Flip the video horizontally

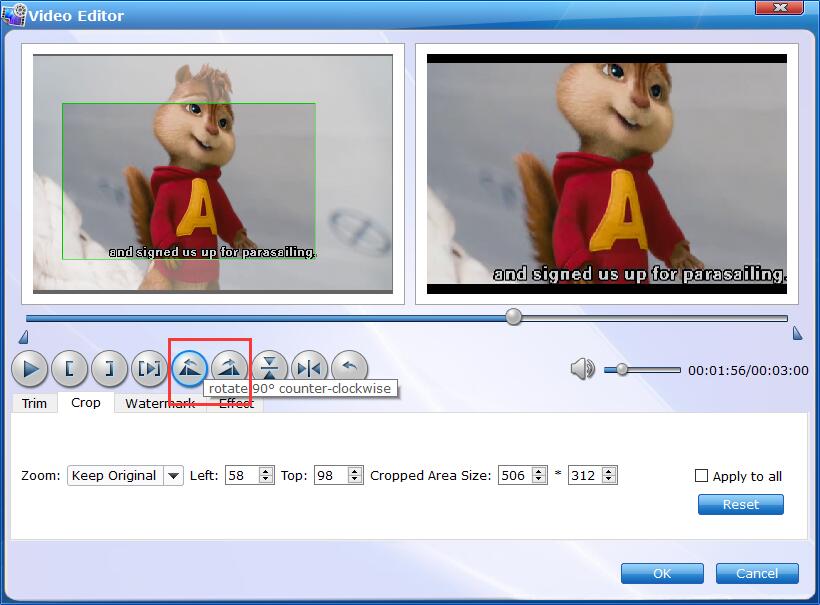coord(310,366)
